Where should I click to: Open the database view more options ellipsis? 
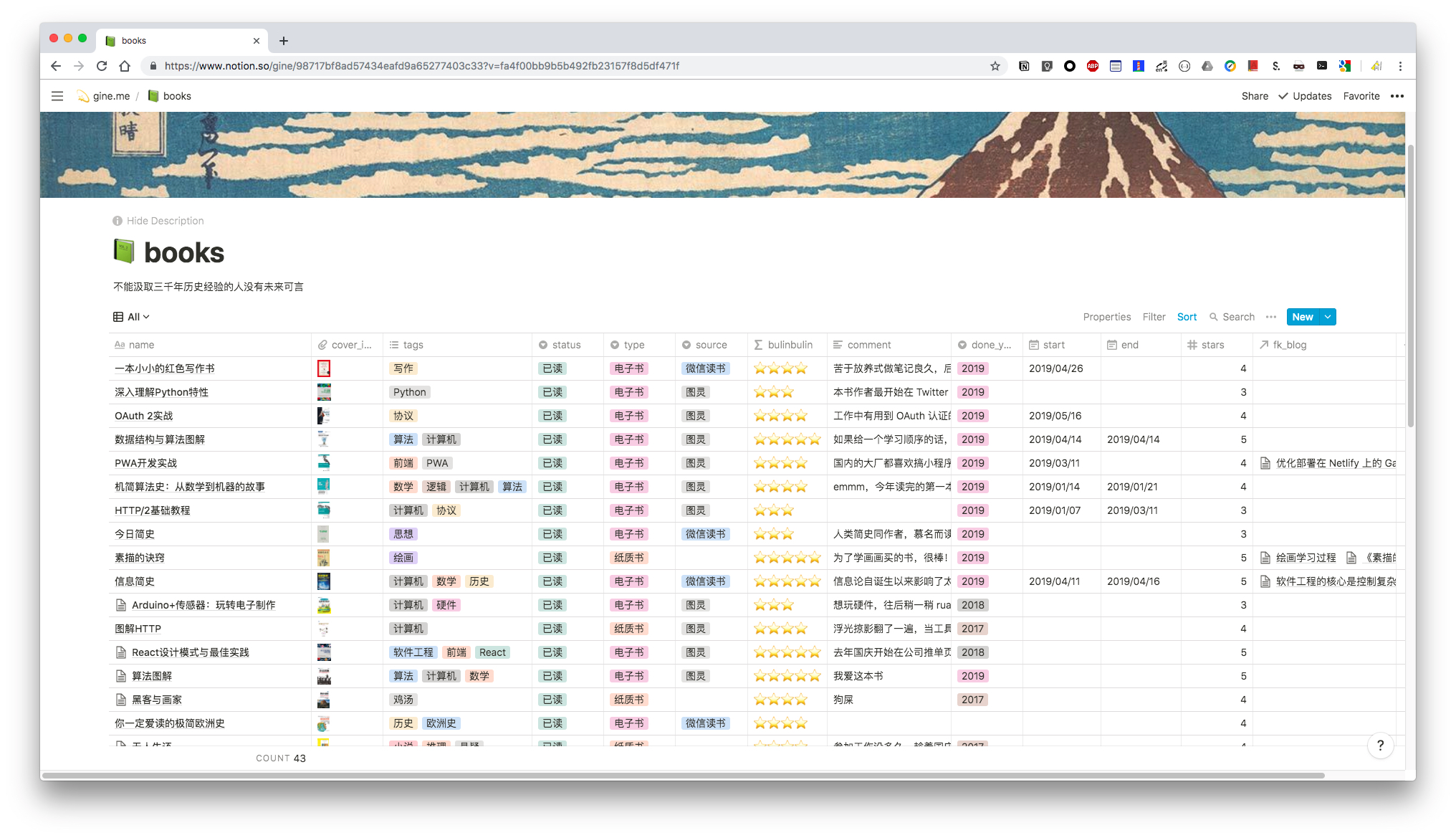coord(1271,317)
